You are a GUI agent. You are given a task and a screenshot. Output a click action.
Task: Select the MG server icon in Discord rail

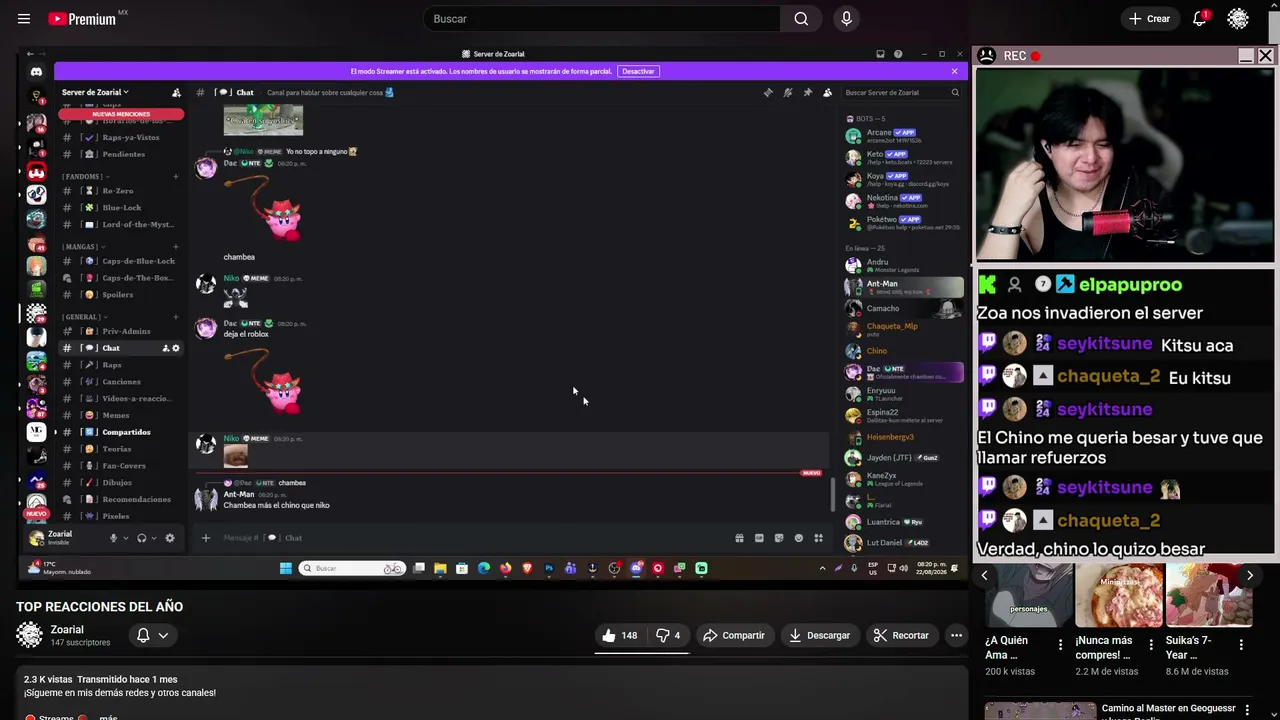[x=36, y=432]
